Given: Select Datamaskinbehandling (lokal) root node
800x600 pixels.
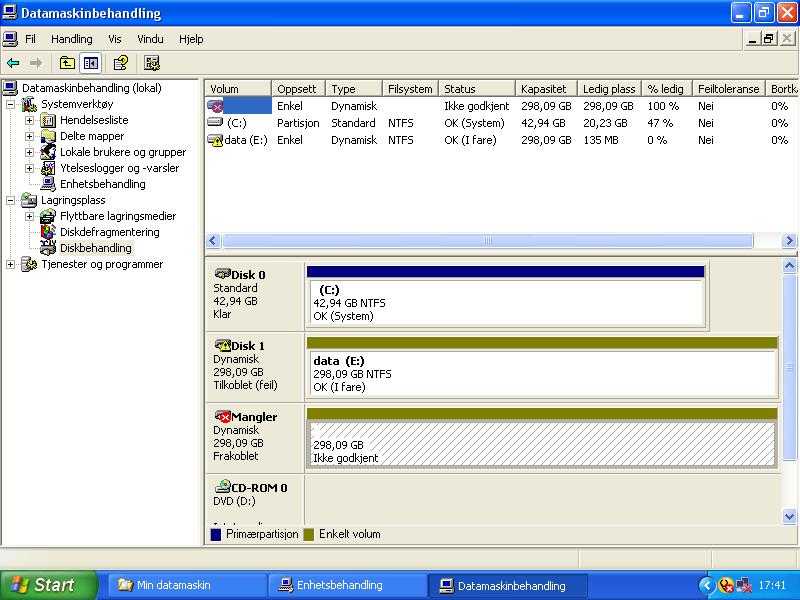Looking at the screenshot, I should (92, 88).
